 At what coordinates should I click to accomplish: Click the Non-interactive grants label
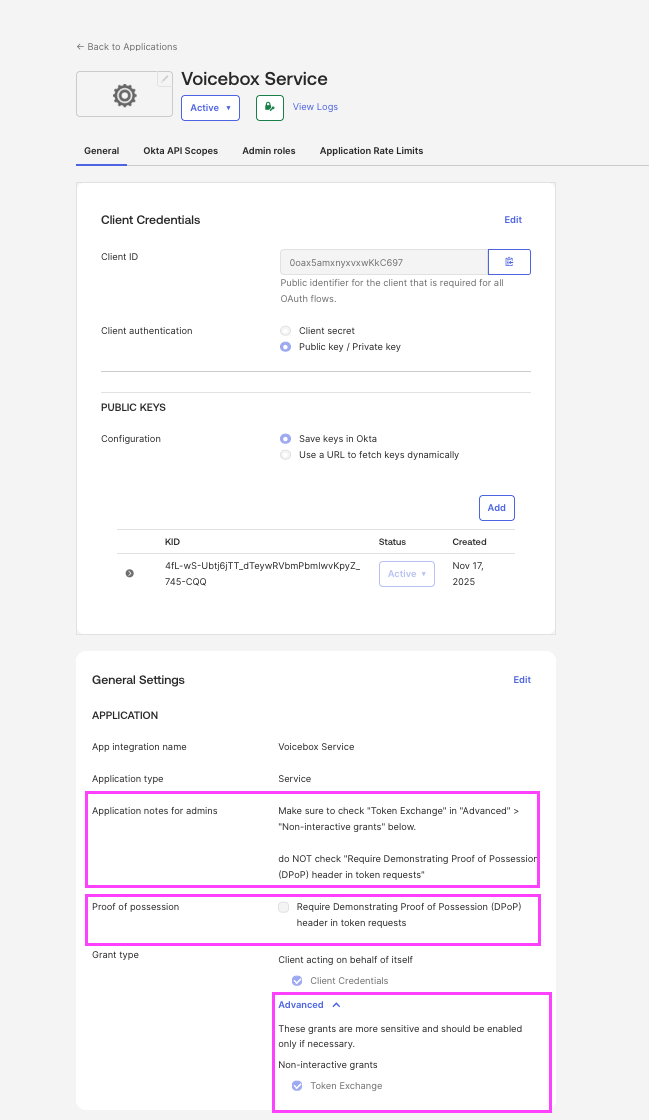tap(328, 1064)
